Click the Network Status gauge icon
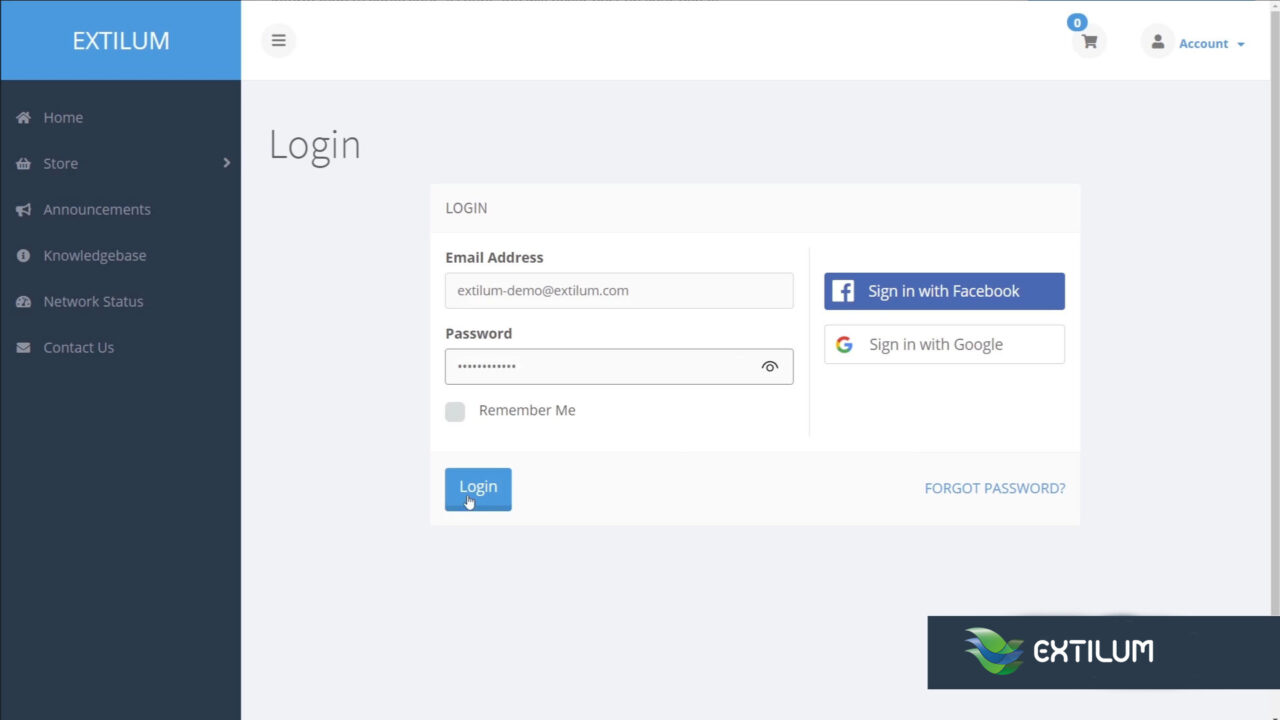The width and height of the screenshot is (1280, 720). coord(23,302)
